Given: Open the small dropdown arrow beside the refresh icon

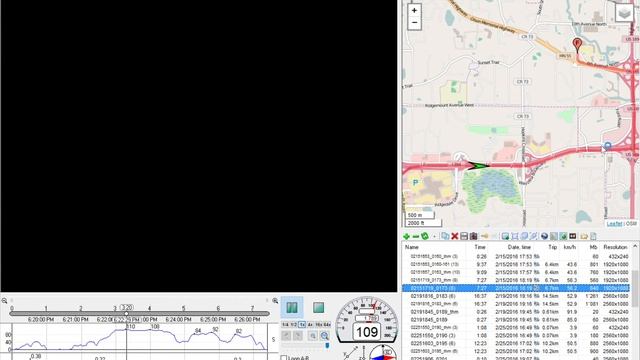Looking at the screenshot, I should click(x=434, y=236).
